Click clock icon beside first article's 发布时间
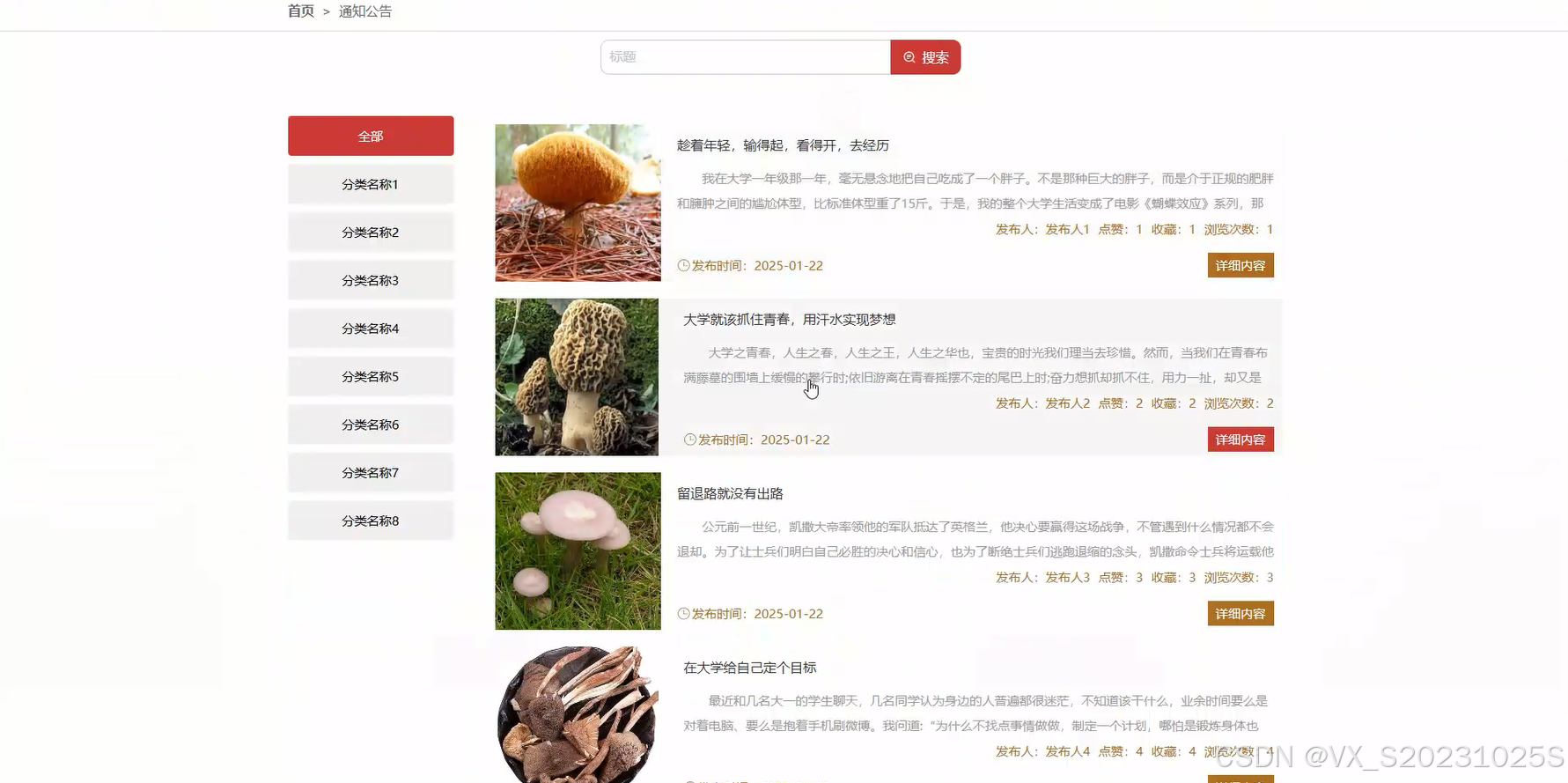 683,265
